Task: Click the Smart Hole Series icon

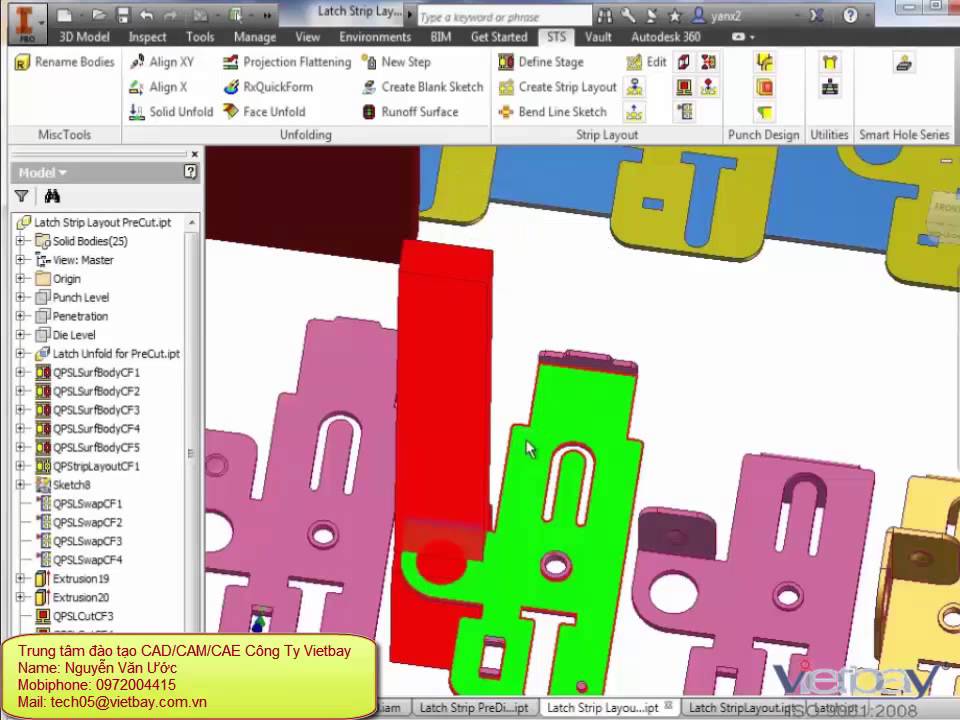Action: [x=904, y=62]
